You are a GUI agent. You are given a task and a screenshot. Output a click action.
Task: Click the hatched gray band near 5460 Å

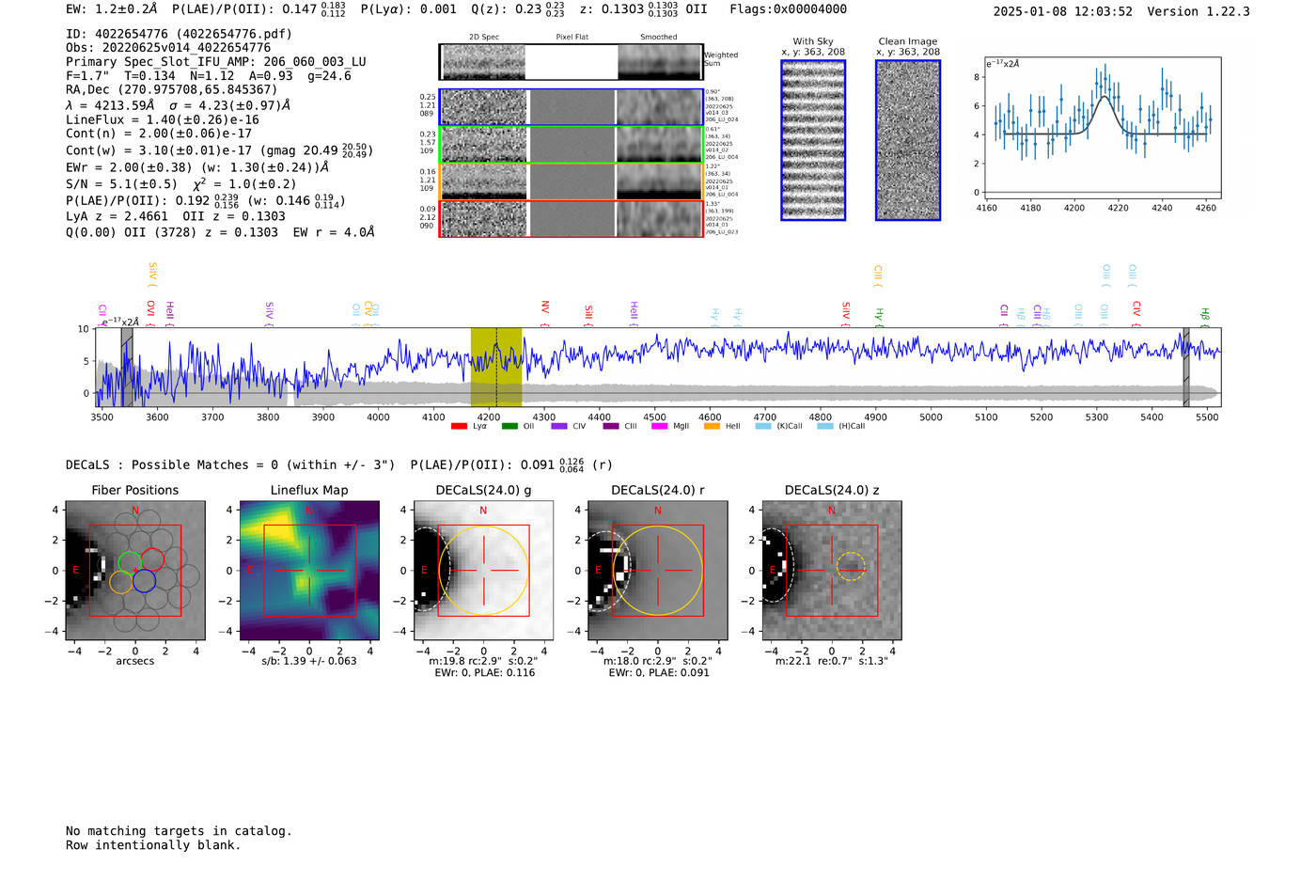(1186, 367)
